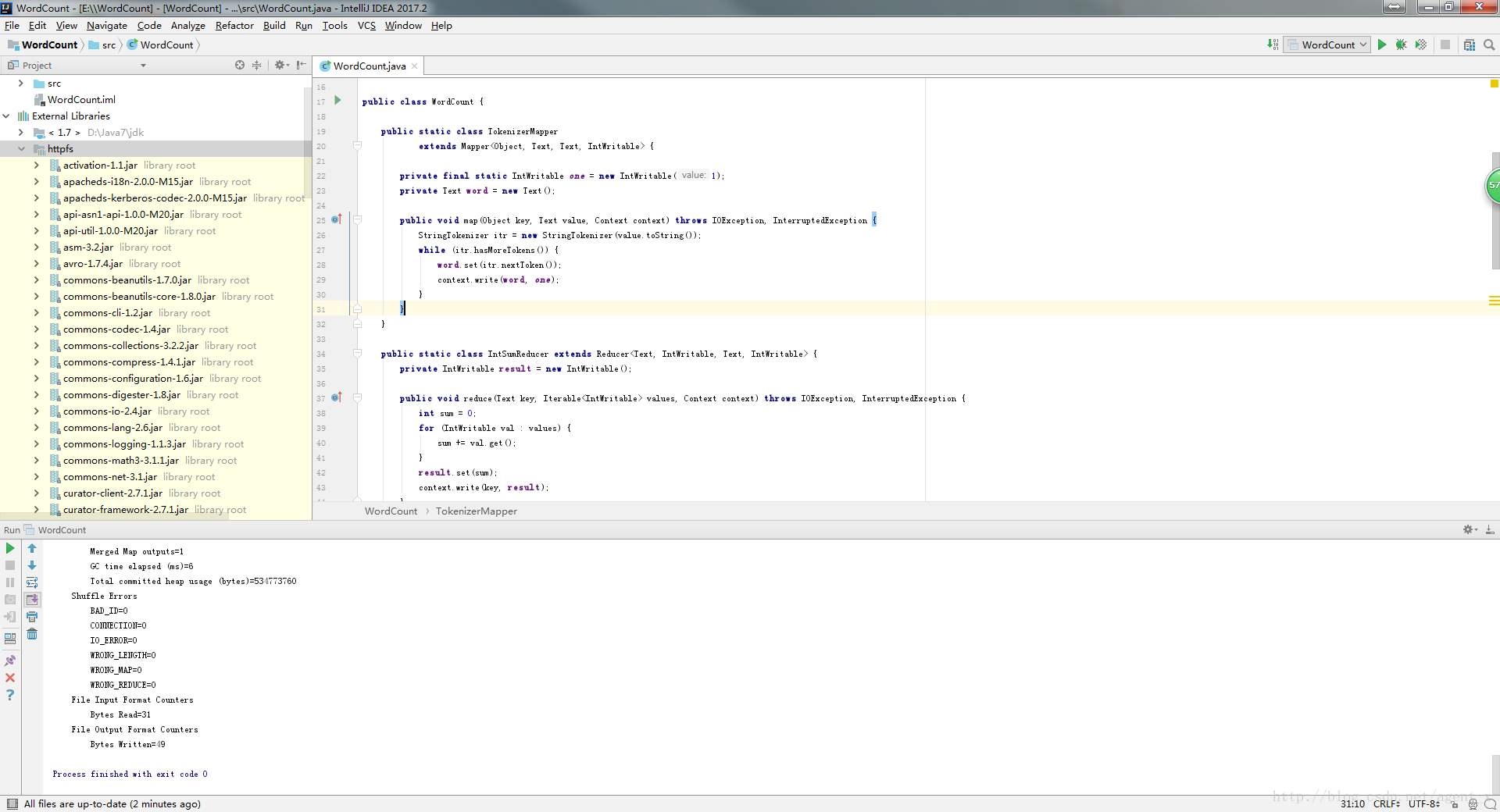Viewport: 1500px width, 812px height.
Task: Expand the src folder node
Action: click(20, 83)
